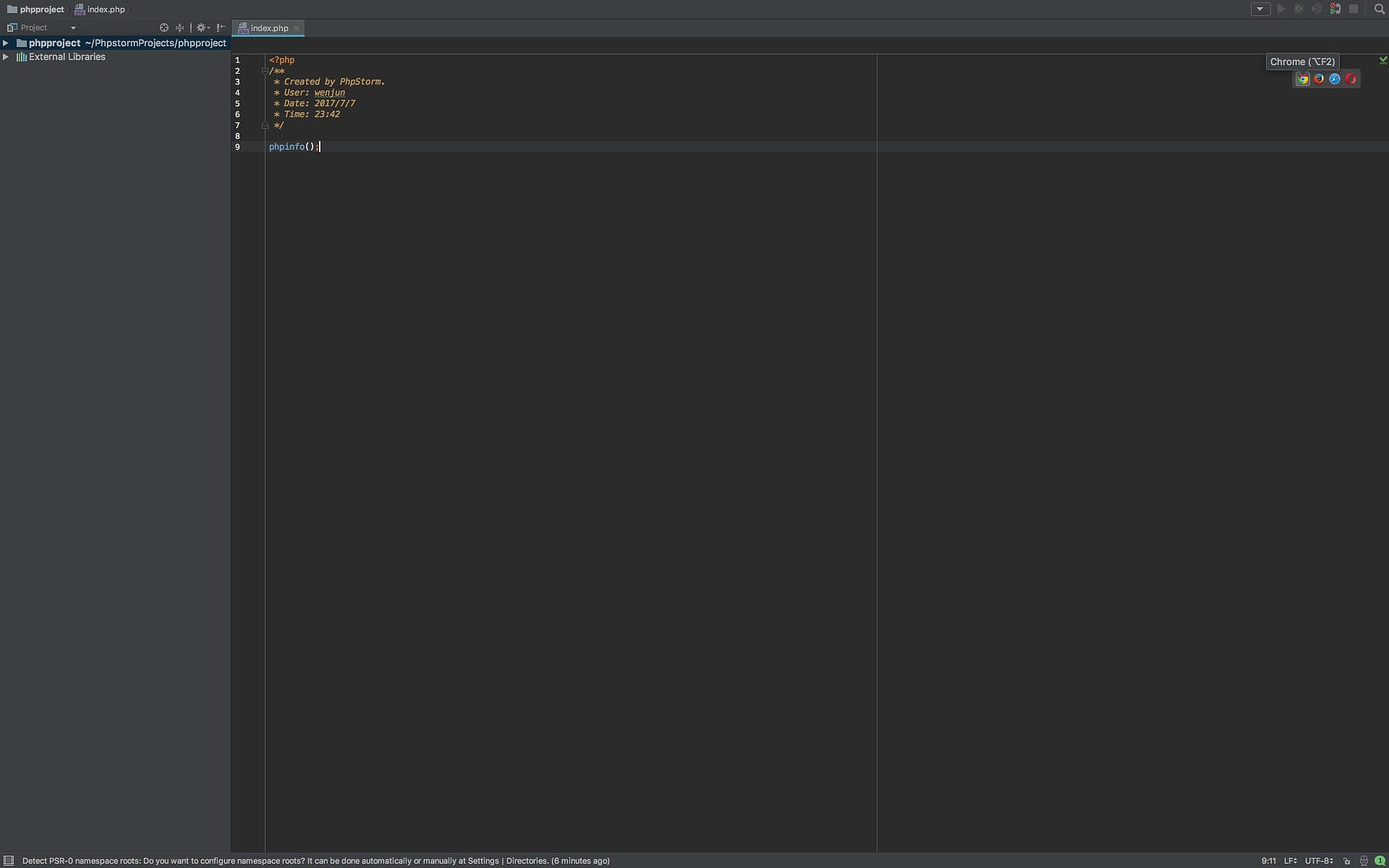Click Scroll from Source target icon
The image size is (1389, 868).
[164, 27]
